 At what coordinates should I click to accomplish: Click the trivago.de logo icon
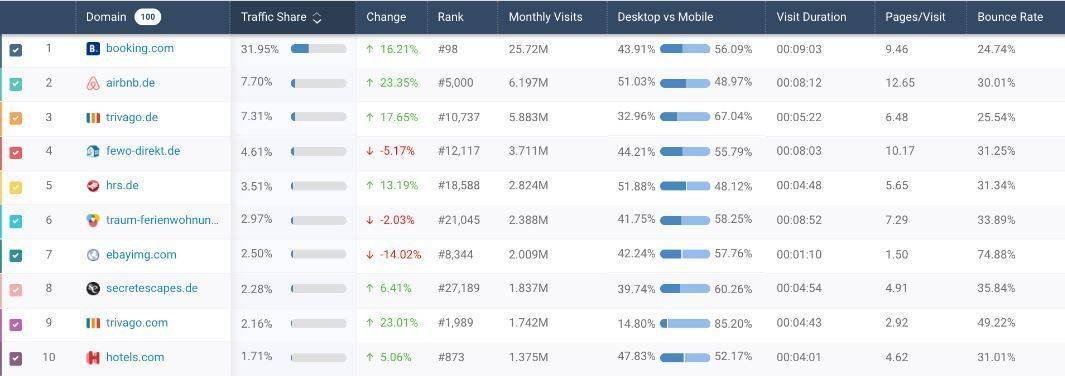tap(93, 117)
